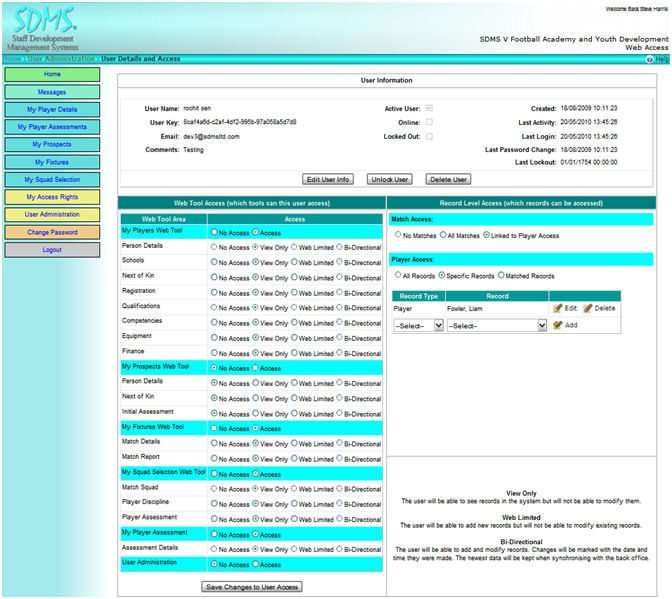Select Bi-Directional for Equipment

(339, 338)
